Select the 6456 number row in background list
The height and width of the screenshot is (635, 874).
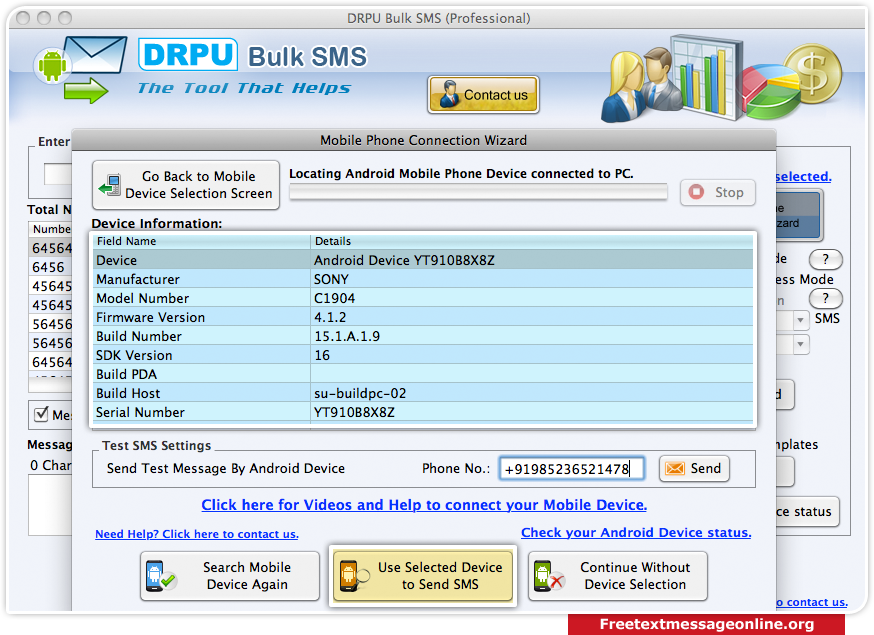[50, 267]
